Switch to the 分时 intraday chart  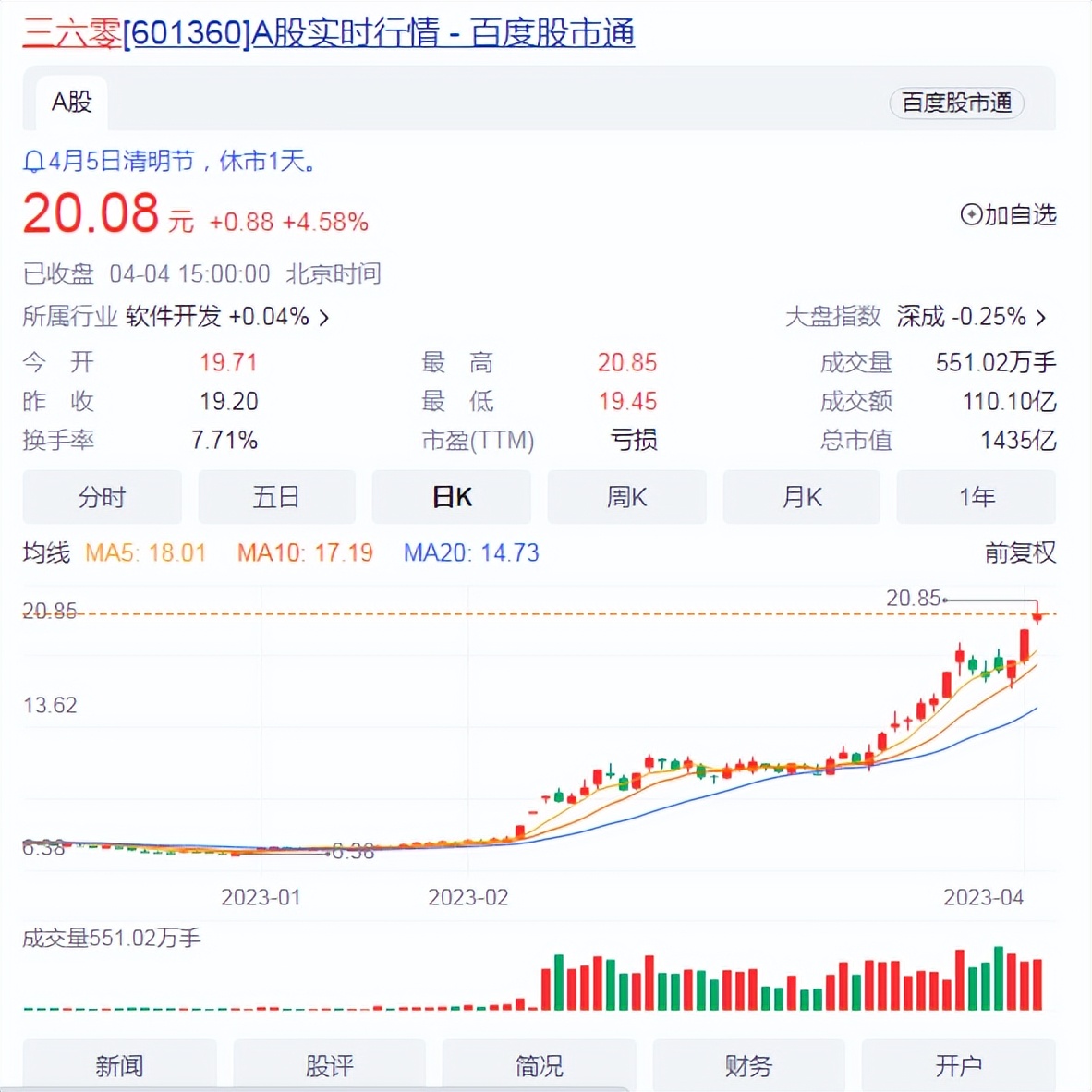pyautogui.click(x=102, y=497)
